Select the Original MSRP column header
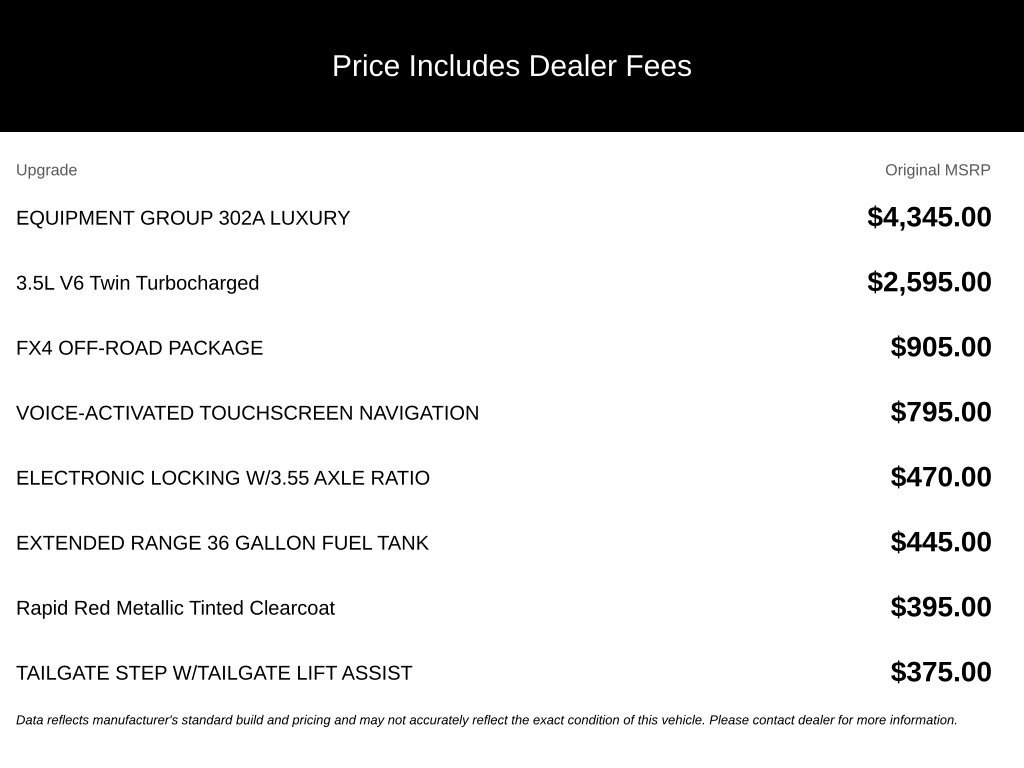Screen dimensions: 1024x768 (x=937, y=170)
